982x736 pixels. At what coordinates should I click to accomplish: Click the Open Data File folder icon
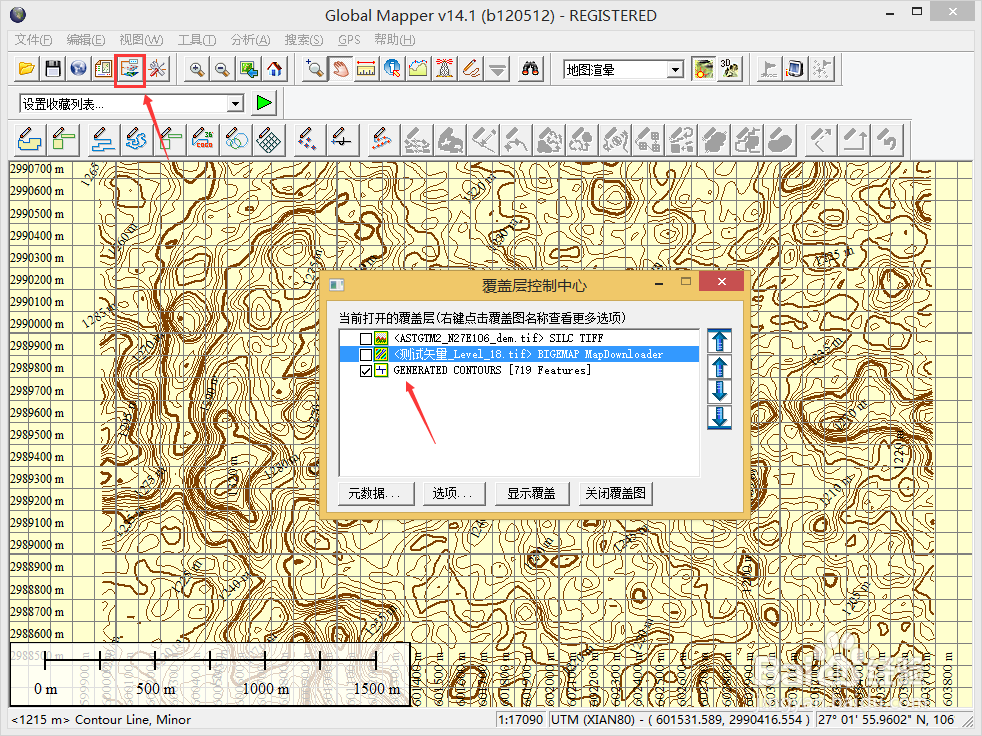click(26, 68)
